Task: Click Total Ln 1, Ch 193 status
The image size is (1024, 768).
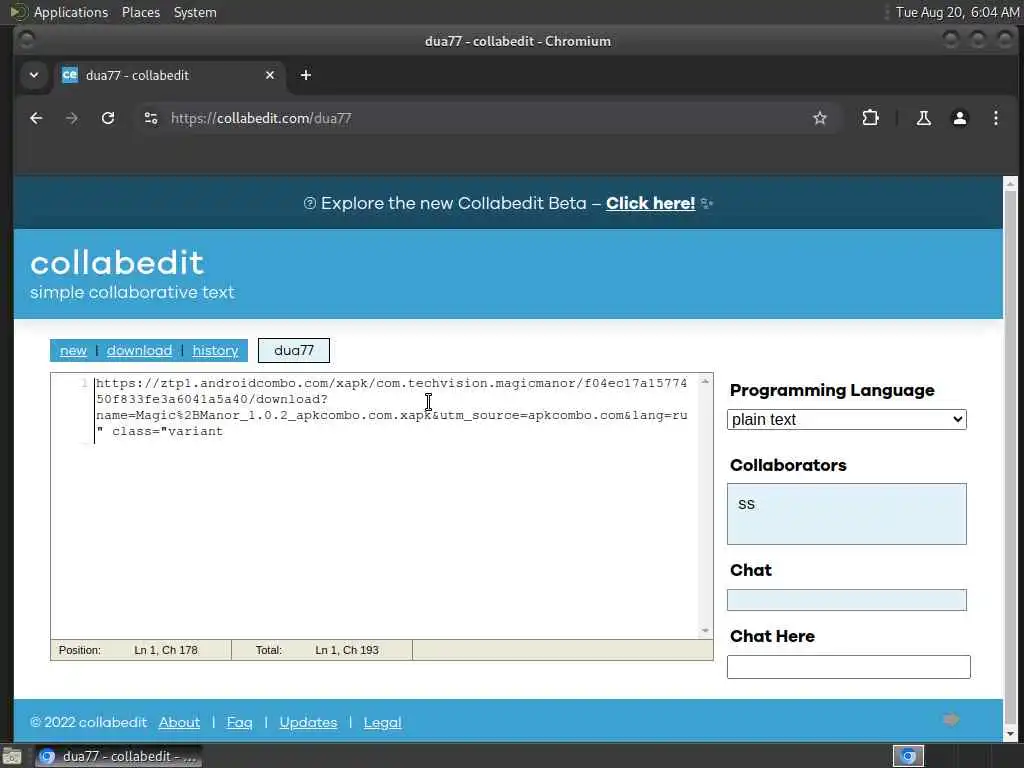Action: (322, 650)
